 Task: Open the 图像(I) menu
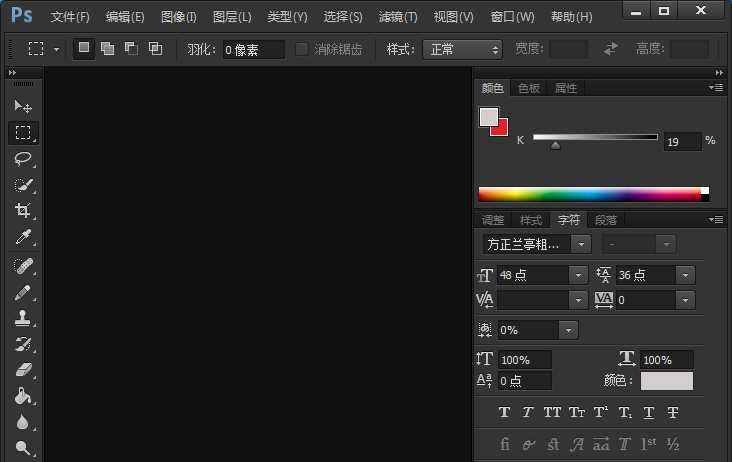tap(178, 17)
